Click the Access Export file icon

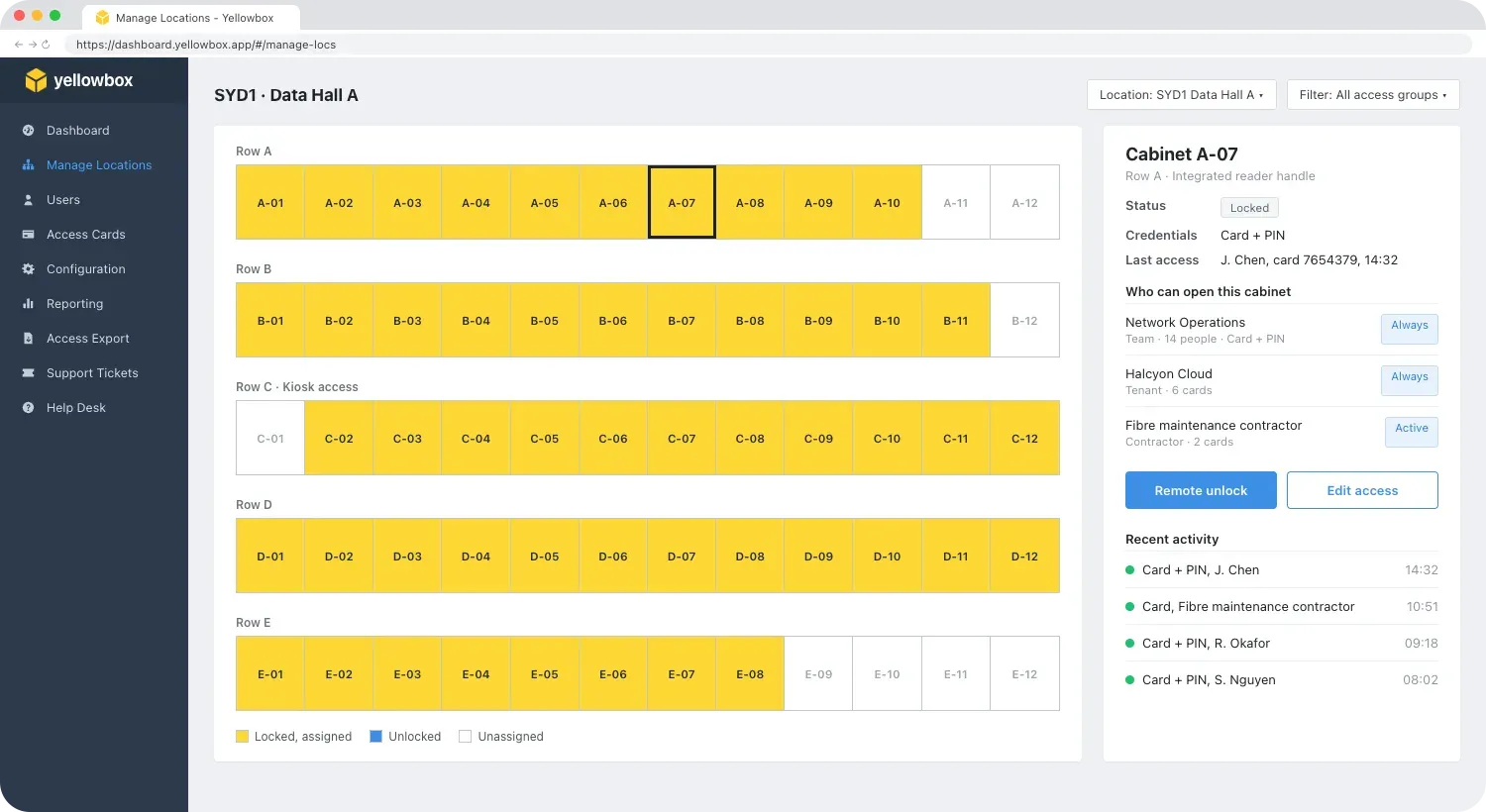point(28,339)
